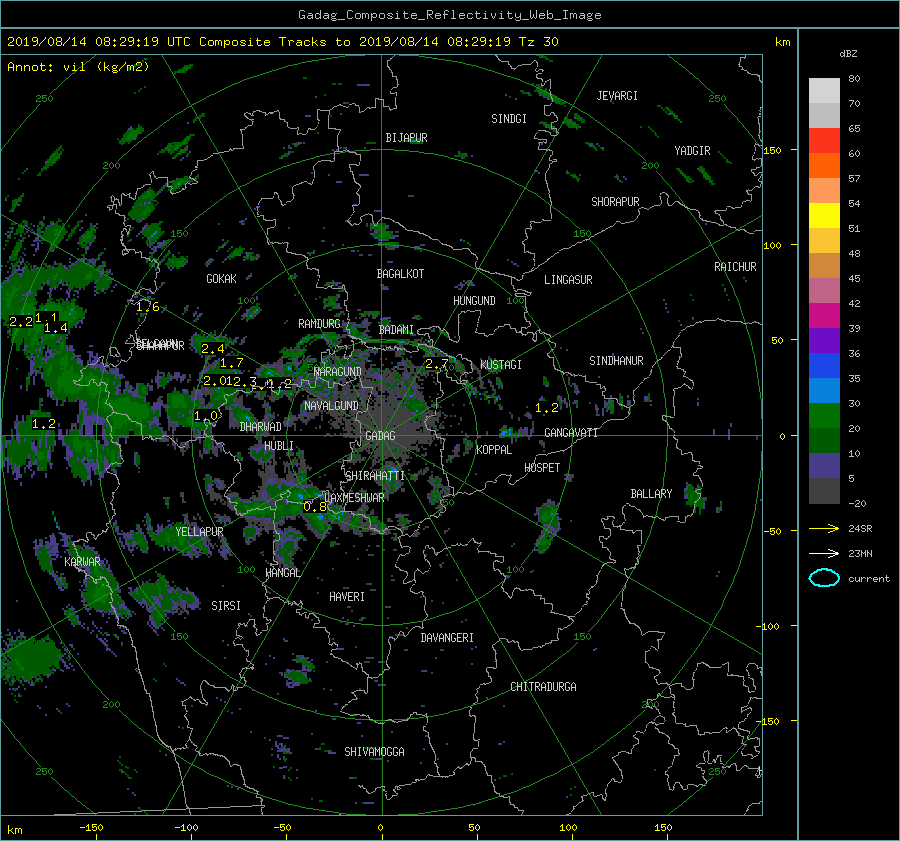
Task: Click the SHIVAMOGGA city label
Action: point(374,752)
